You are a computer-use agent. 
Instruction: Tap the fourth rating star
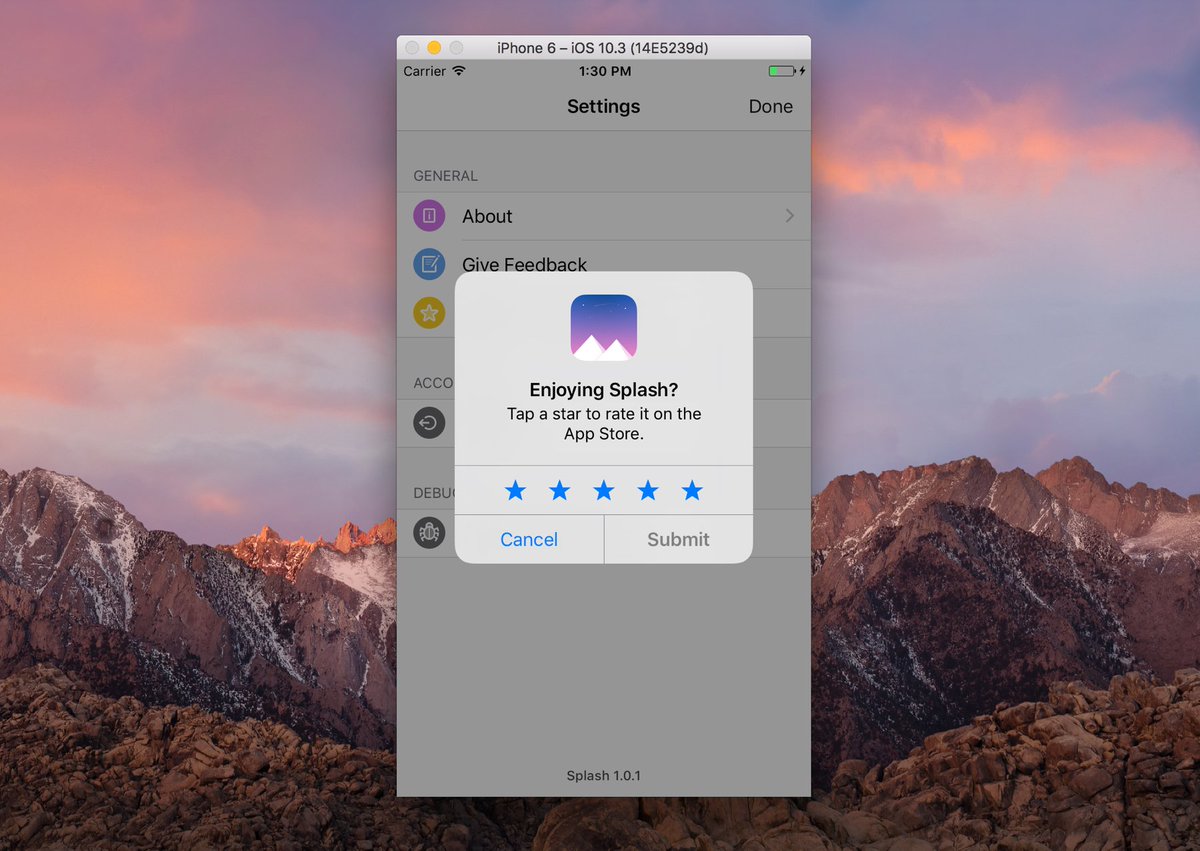click(x=648, y=490)
